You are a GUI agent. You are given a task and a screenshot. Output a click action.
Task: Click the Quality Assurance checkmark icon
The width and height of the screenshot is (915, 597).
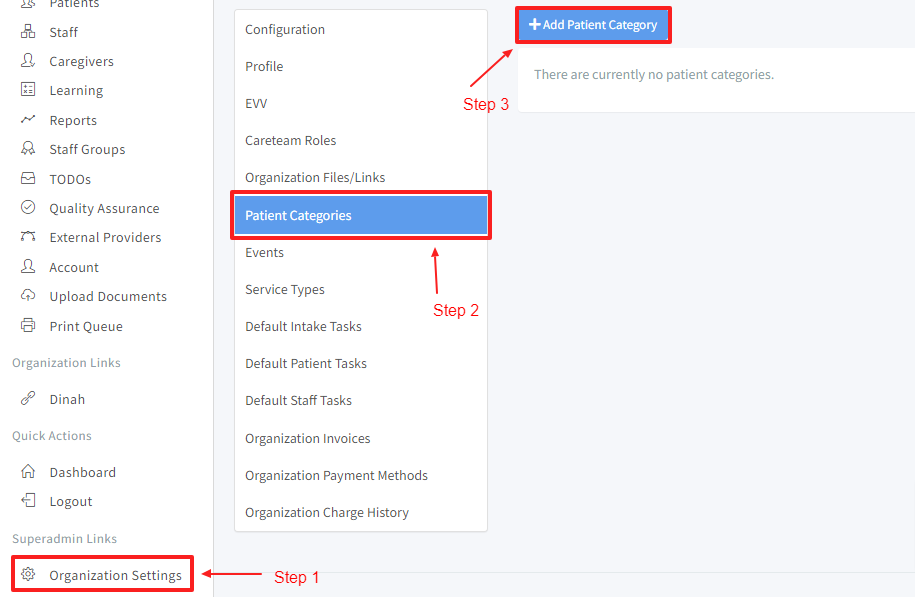(28, 208)
